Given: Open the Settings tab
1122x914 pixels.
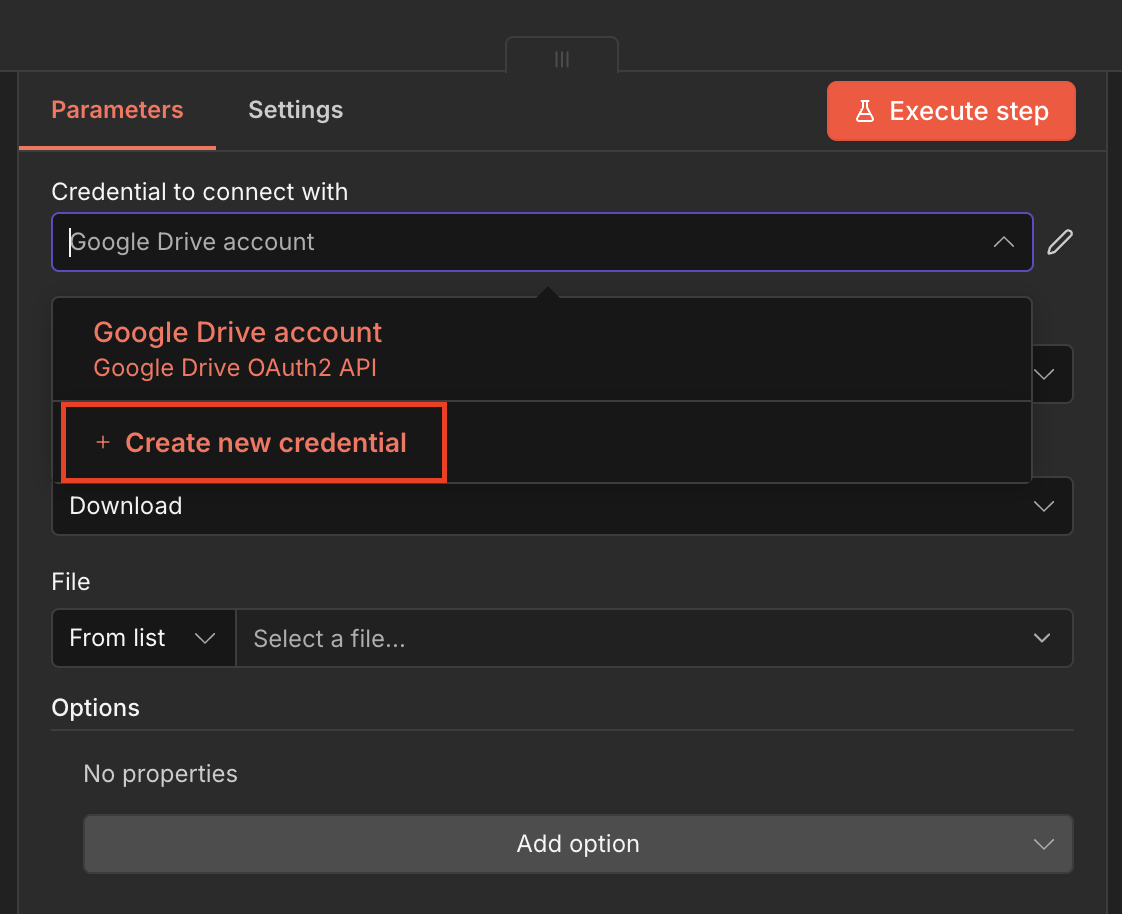Looking at the screenshot, I should coord(296,110).
